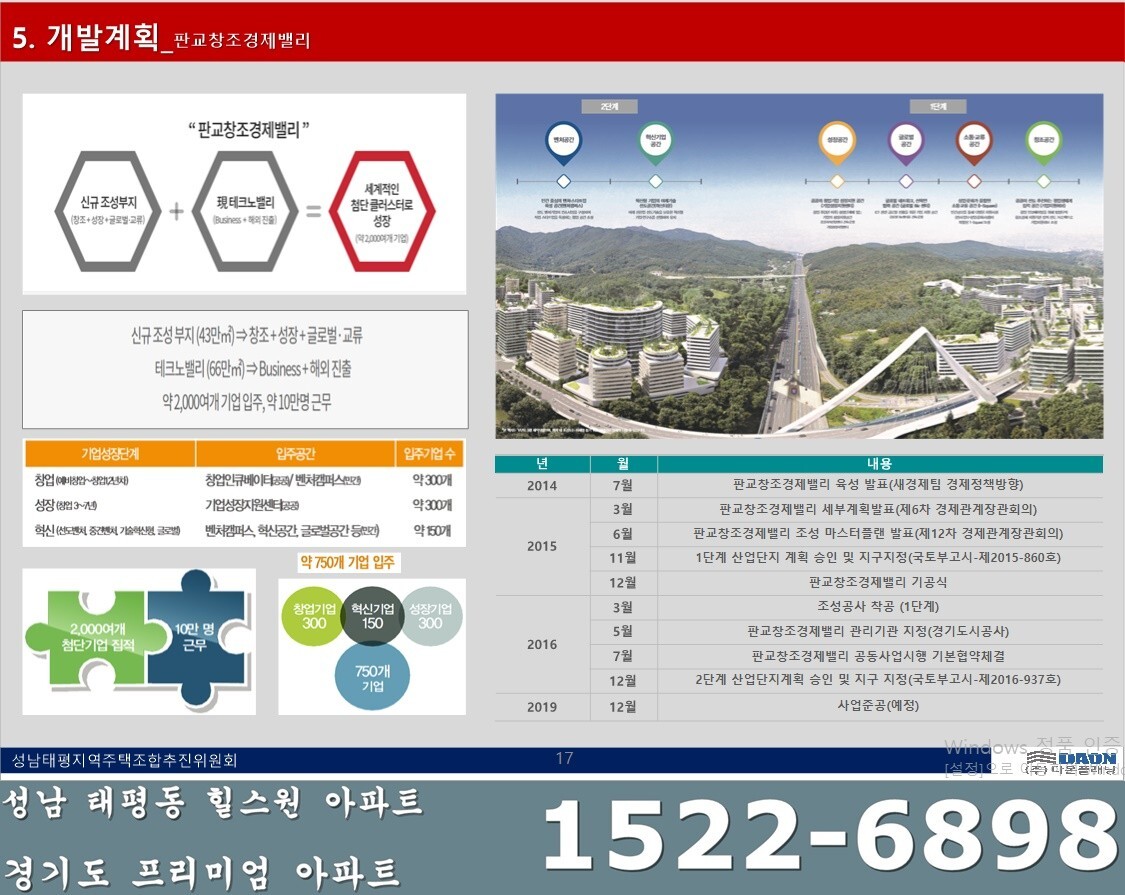This screenshot has height=895, width=1125.
Task: Click the subtitle 판교창조경제밸리 in the red header
Action: tap(242, 39)
